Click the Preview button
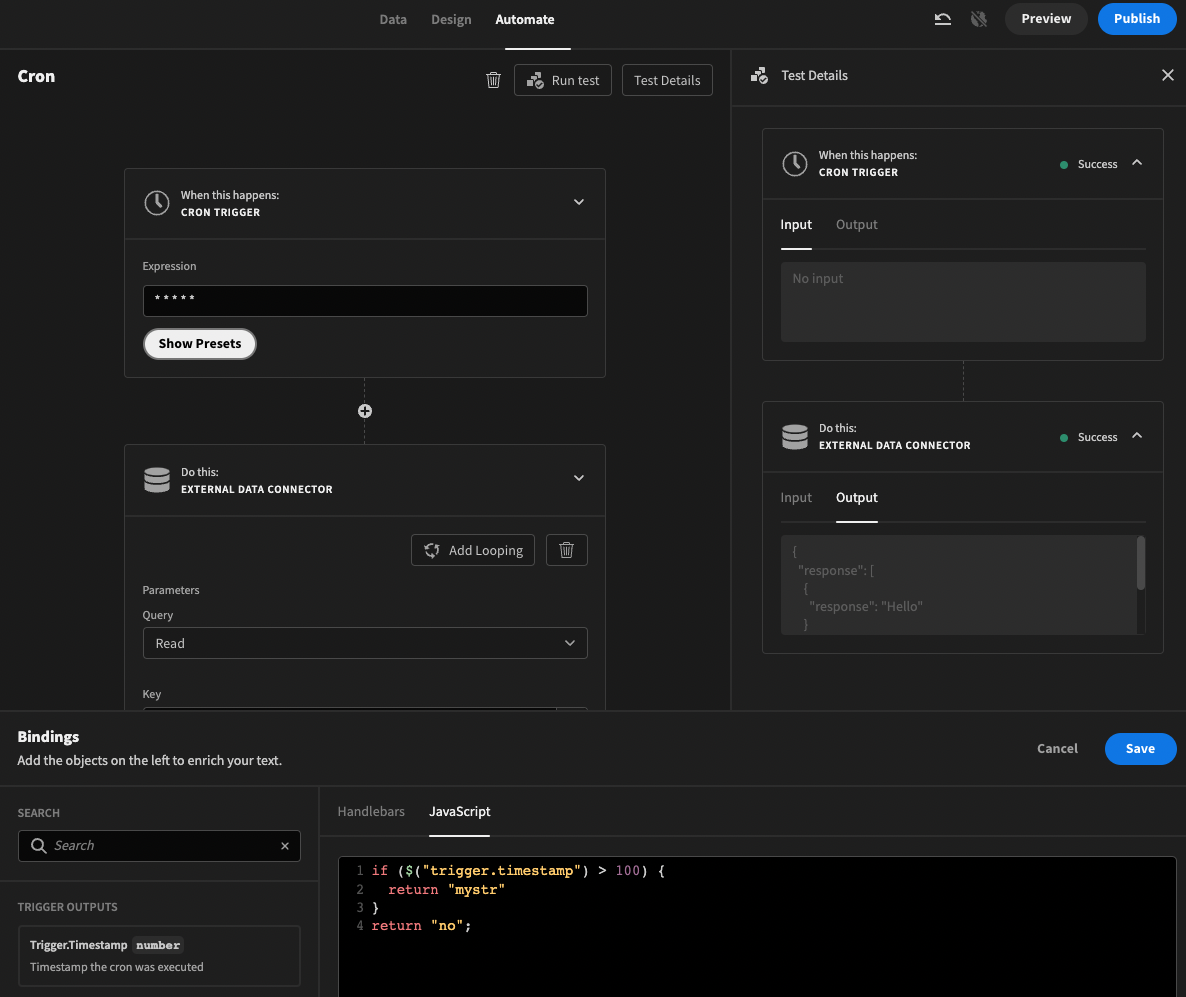 click(1046, 19)
